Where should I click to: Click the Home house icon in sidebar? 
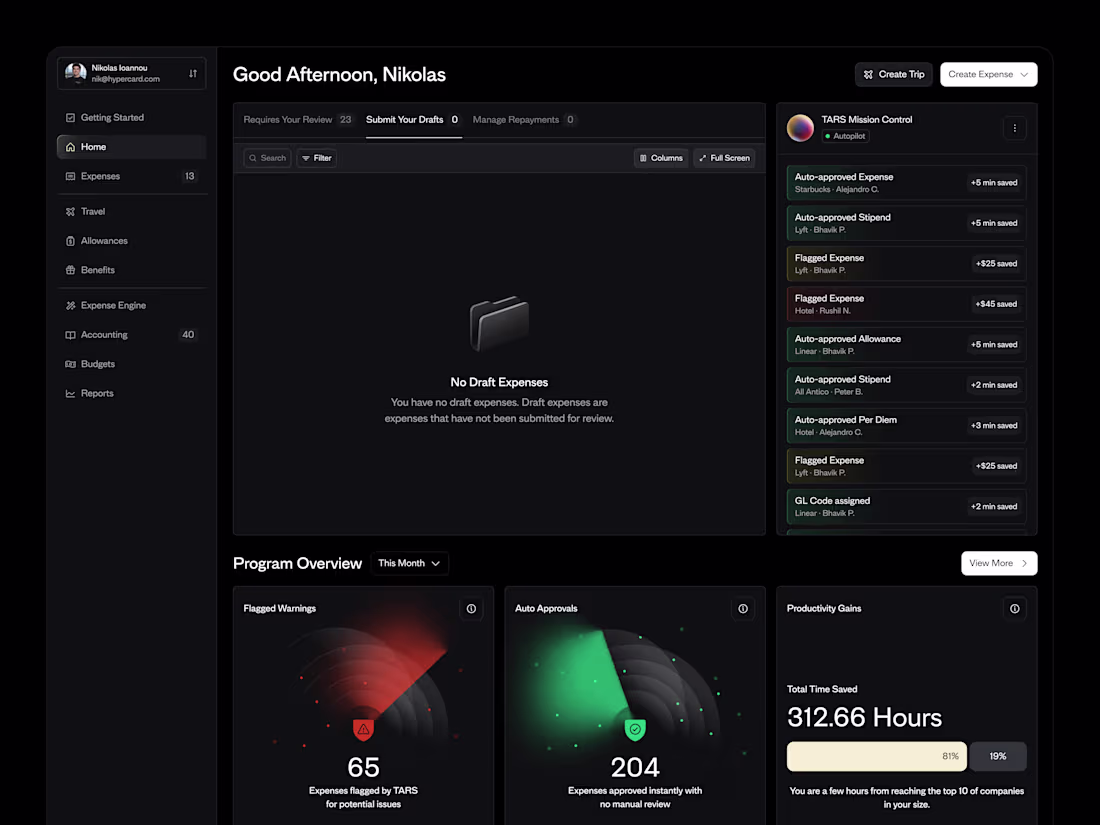[x=70, y=147]
